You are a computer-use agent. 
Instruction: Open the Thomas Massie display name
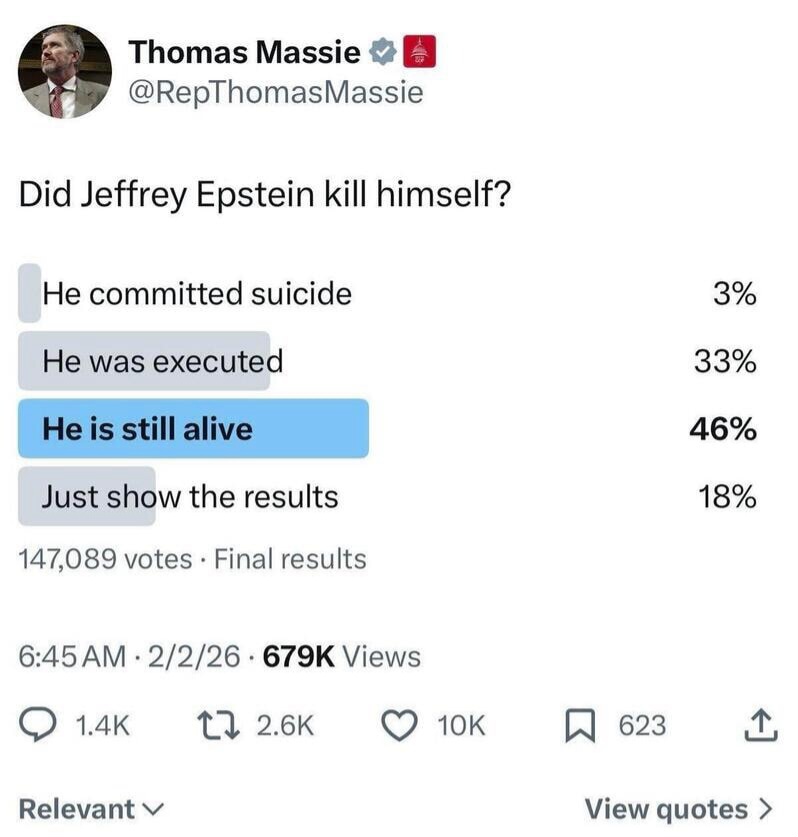(x=245, y=50)
